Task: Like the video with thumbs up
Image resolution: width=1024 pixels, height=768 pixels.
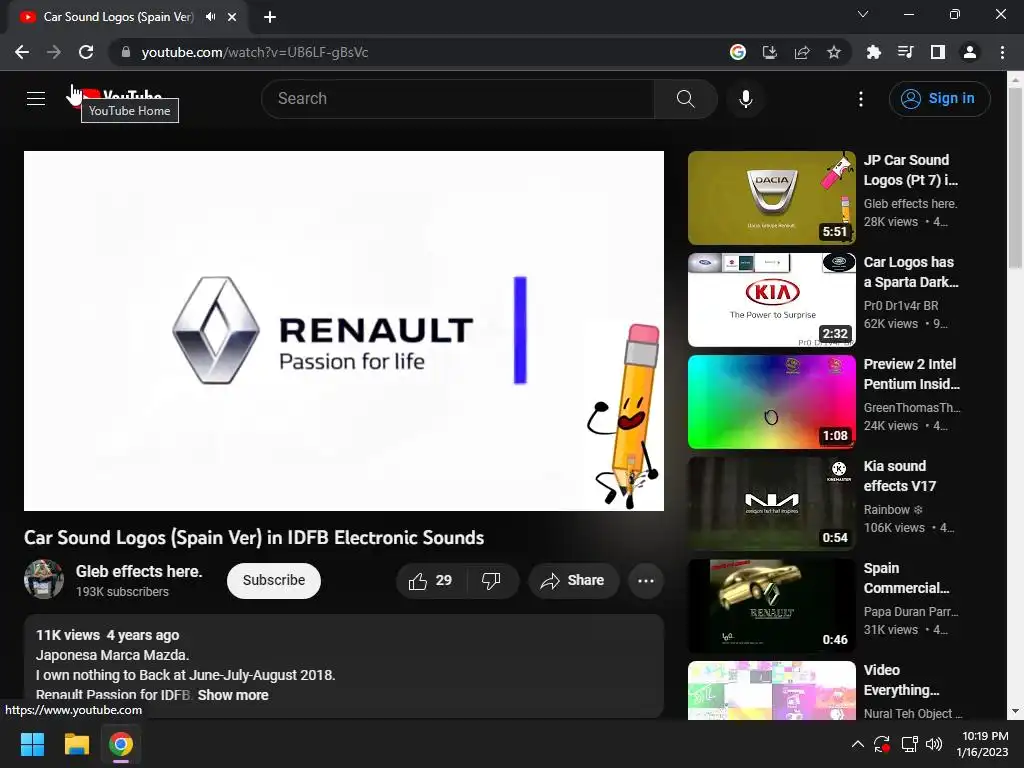Action: [x=430, y=581]
